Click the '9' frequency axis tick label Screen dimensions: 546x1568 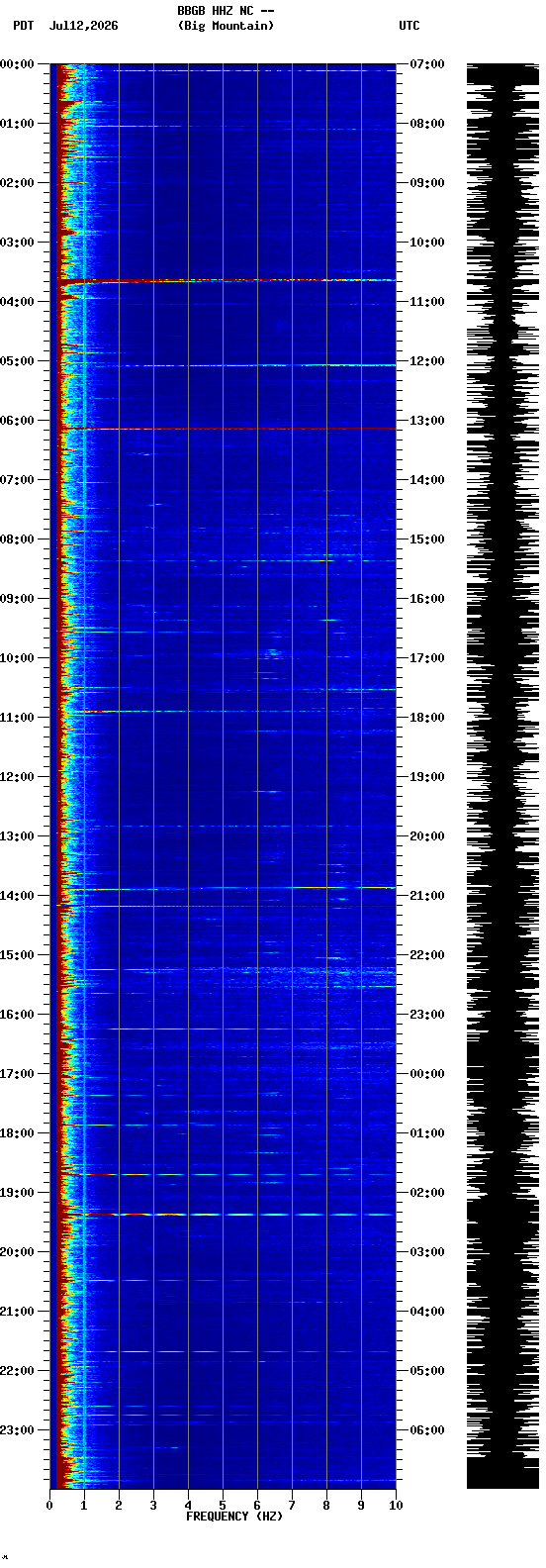pyautogui.click(x=361, y=1506)
